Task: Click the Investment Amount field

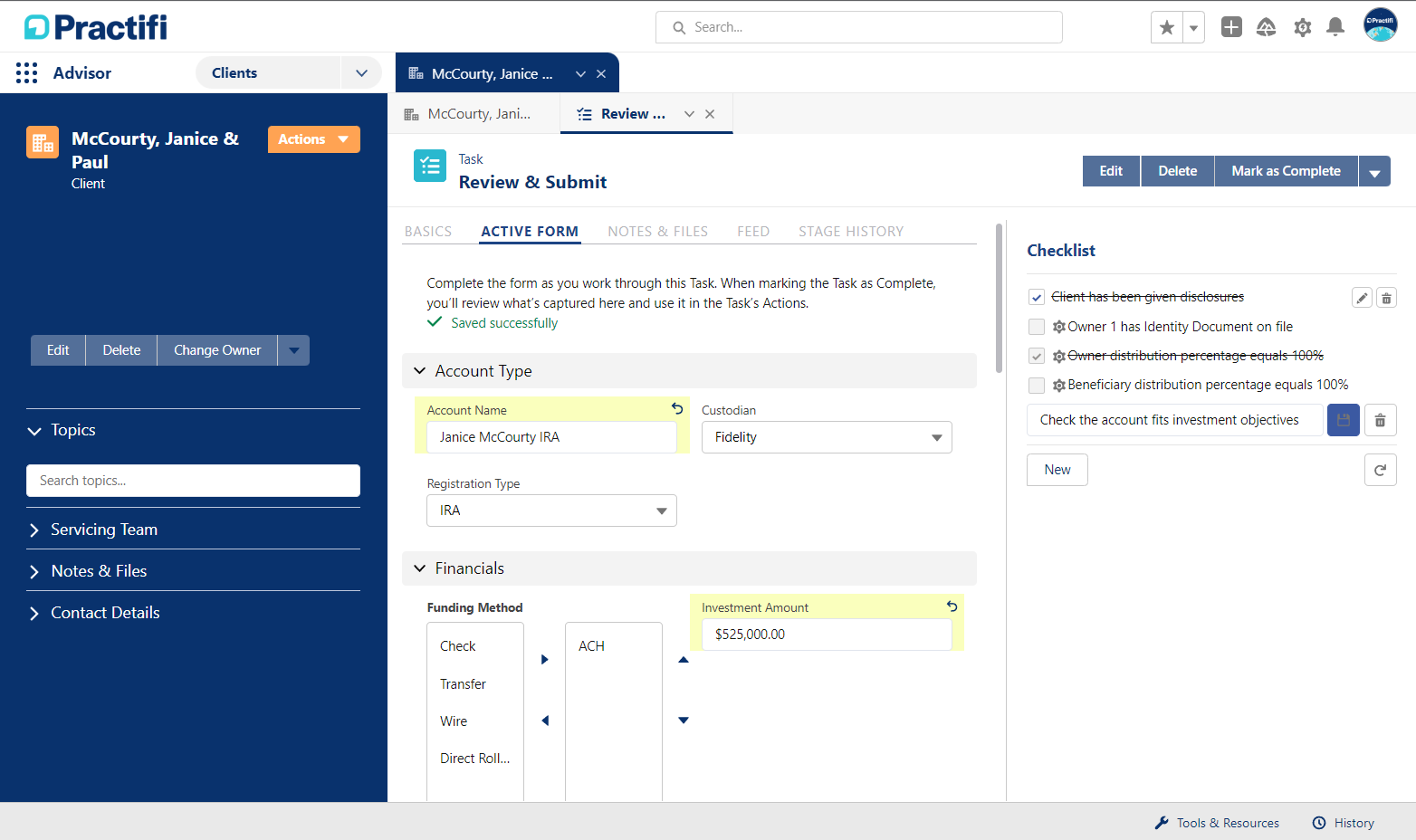Action: point(827,635)
